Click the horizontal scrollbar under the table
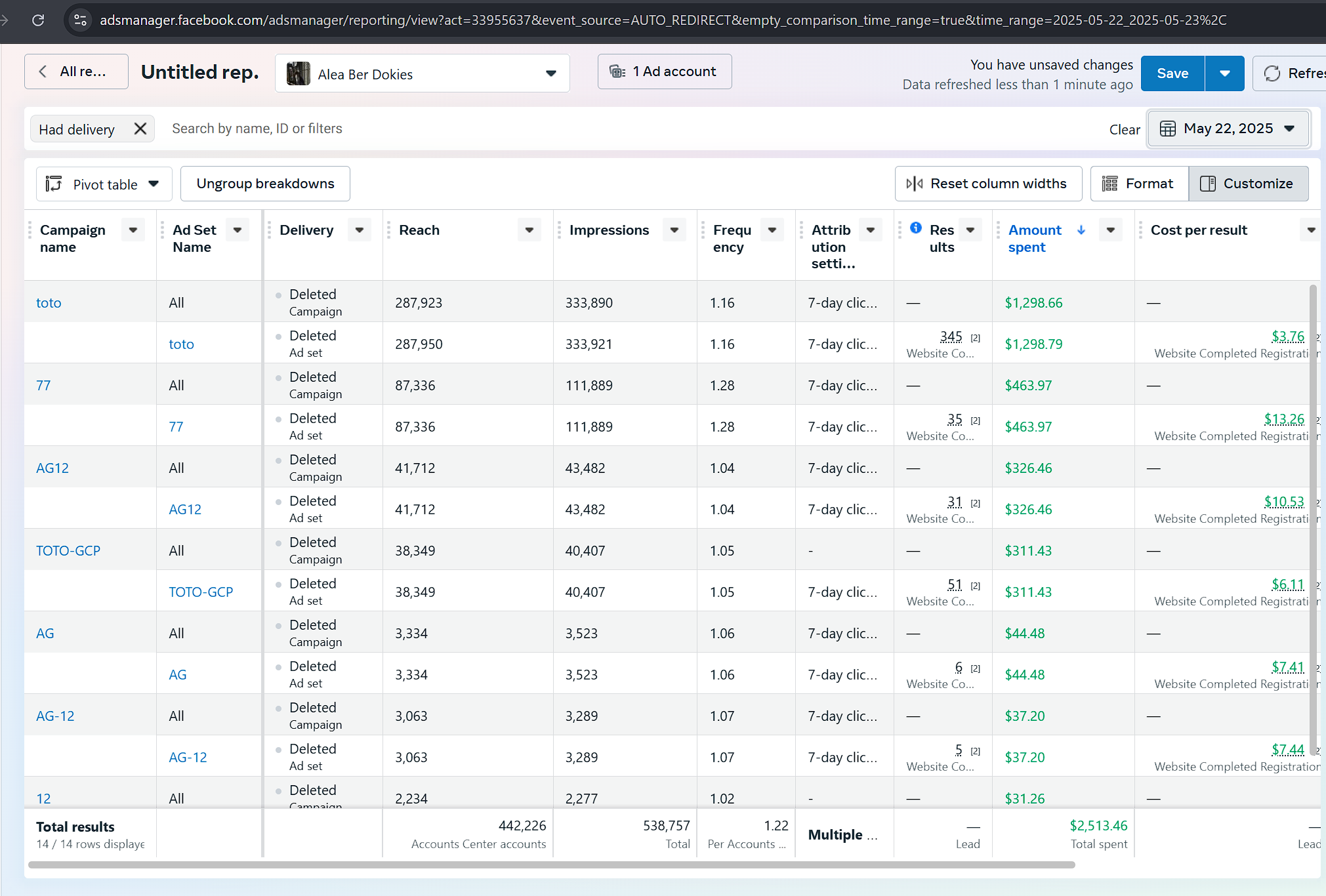The width and height of the screenshot is (1326, 896). [x=551, y=865]
